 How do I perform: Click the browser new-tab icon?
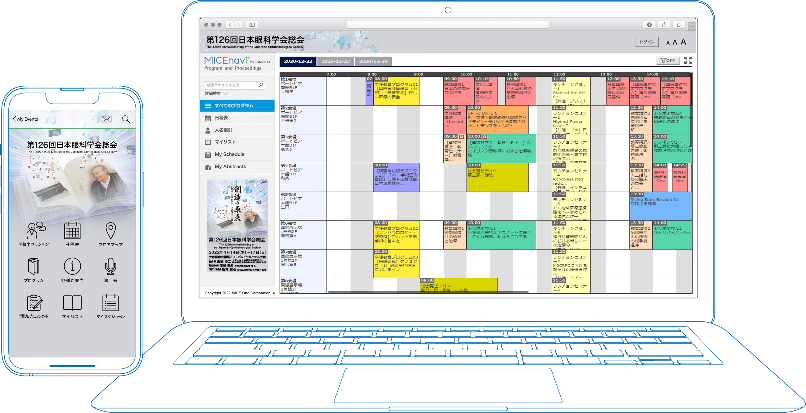(680, 25)
